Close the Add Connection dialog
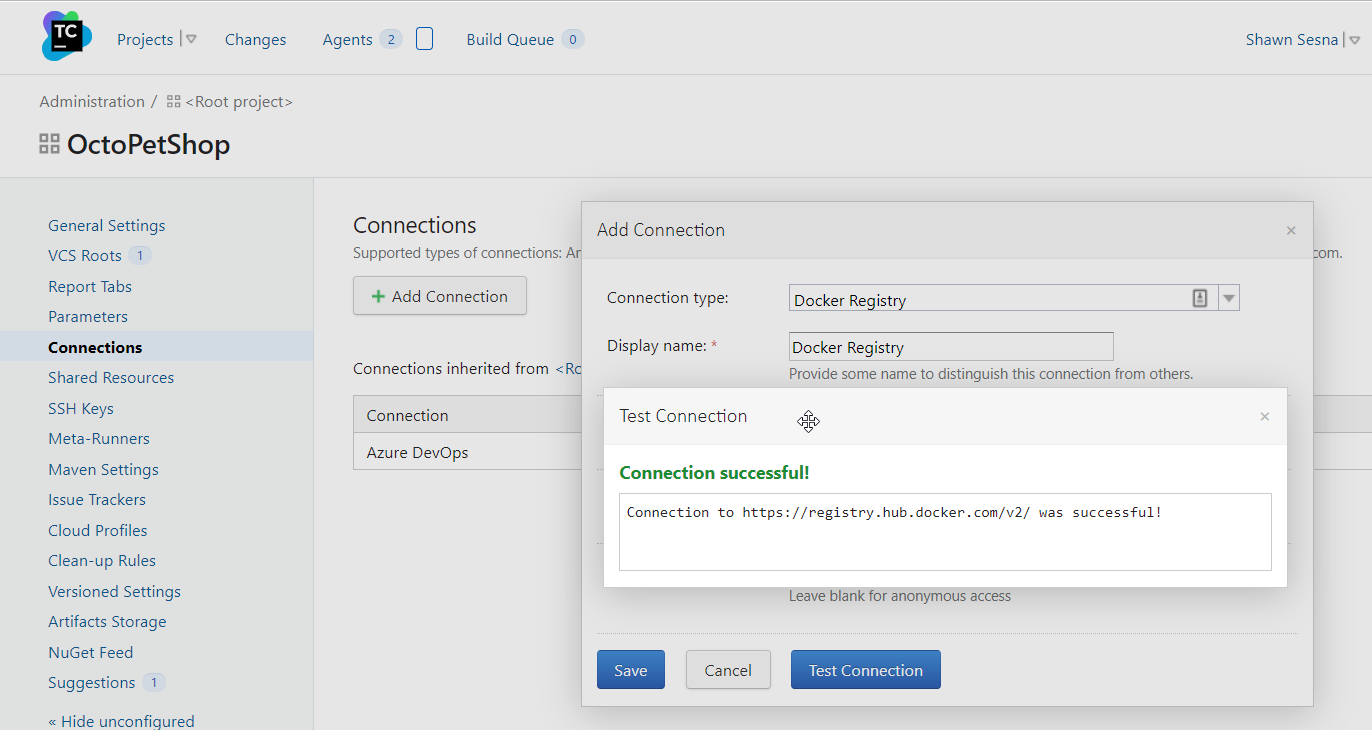1372x730 pixels. [x=1290, y=231]
